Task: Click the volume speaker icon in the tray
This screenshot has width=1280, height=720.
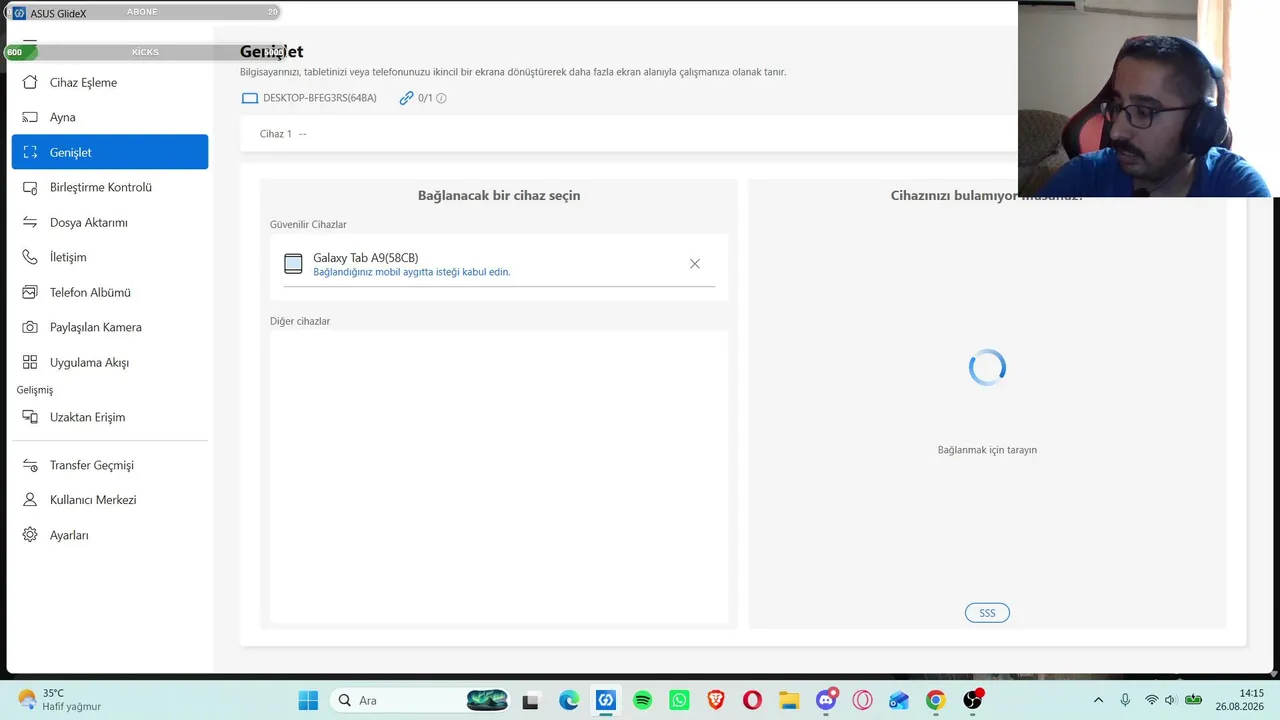Action: (x=1171, y=700)
